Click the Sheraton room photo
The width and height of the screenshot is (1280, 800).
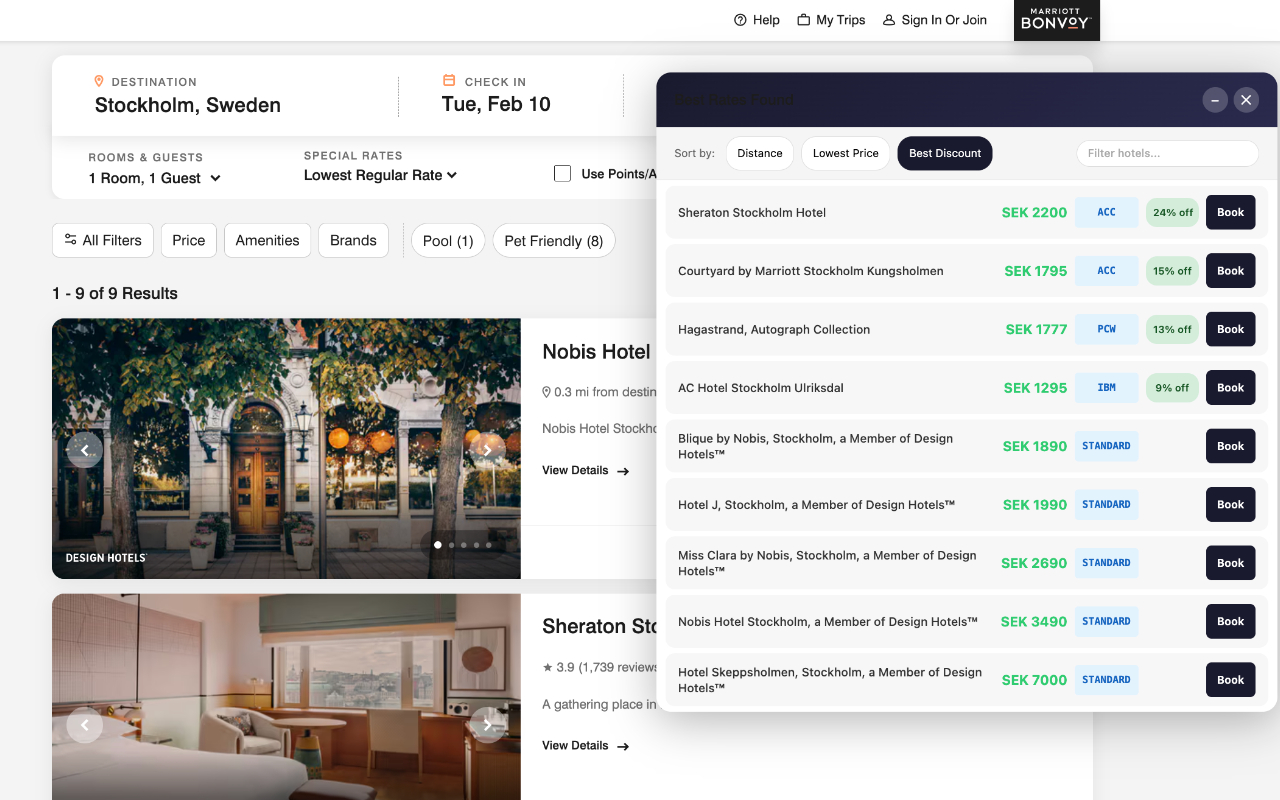(x=286, y=697)
